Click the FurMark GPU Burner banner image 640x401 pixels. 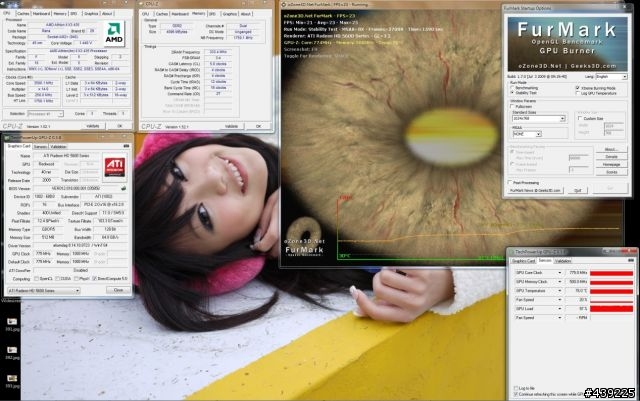click(x=567, y=44)
